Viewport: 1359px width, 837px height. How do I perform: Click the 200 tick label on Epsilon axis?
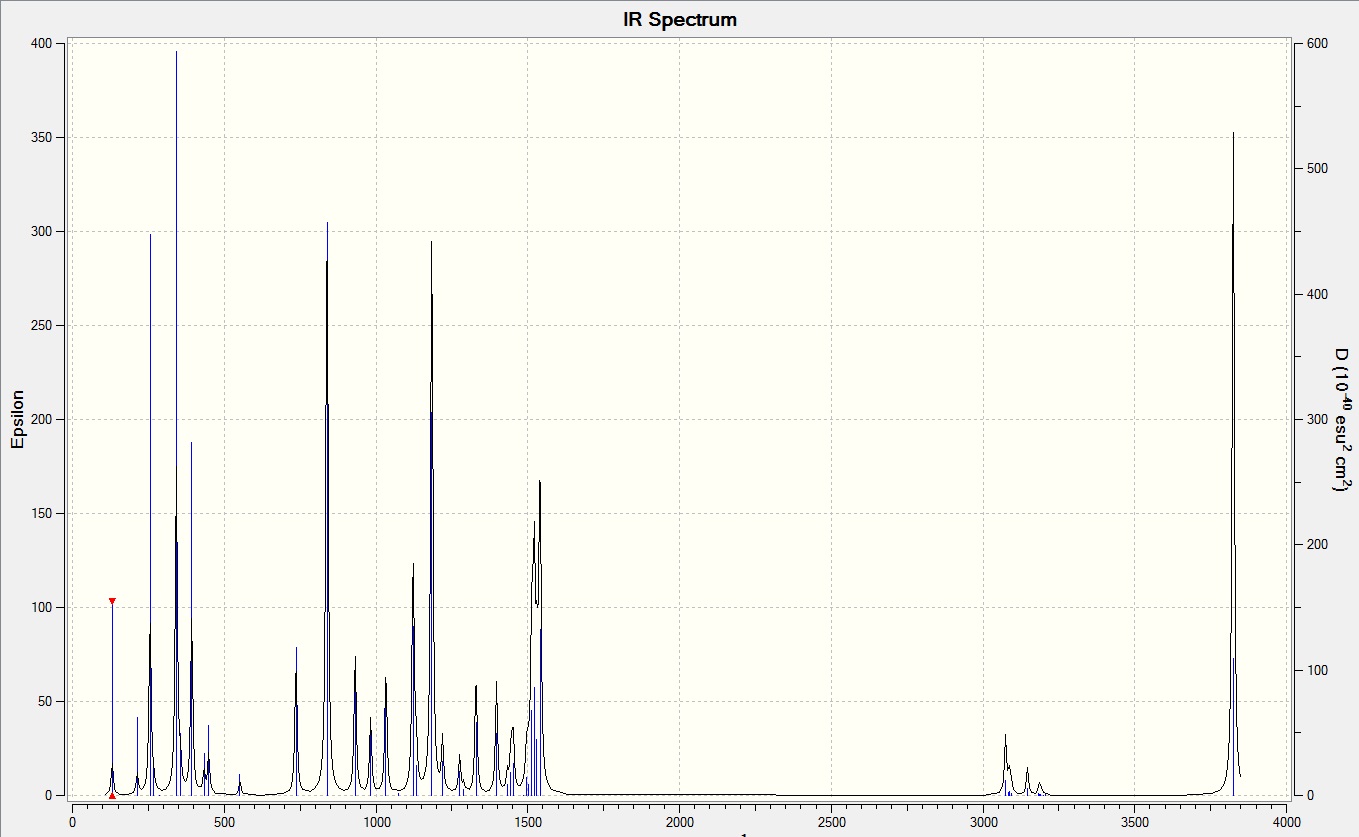[42, 419]
